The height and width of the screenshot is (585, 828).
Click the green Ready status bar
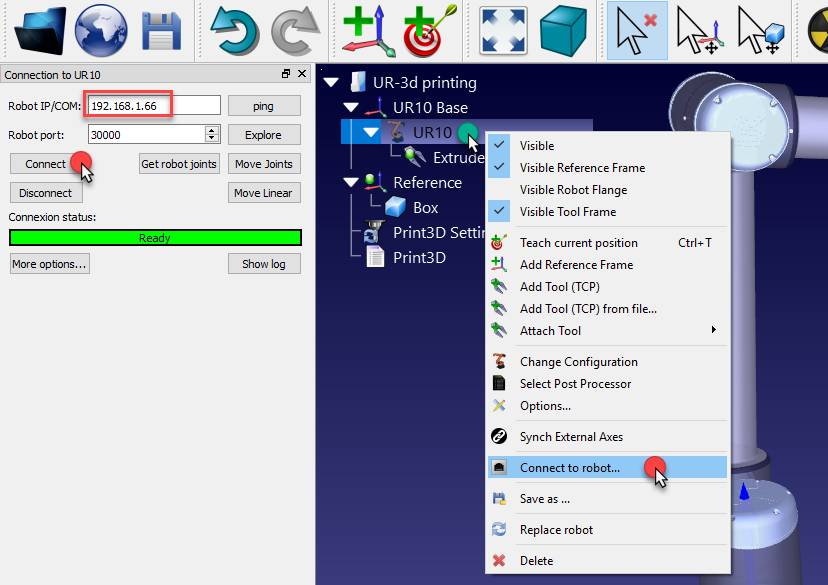155,238
